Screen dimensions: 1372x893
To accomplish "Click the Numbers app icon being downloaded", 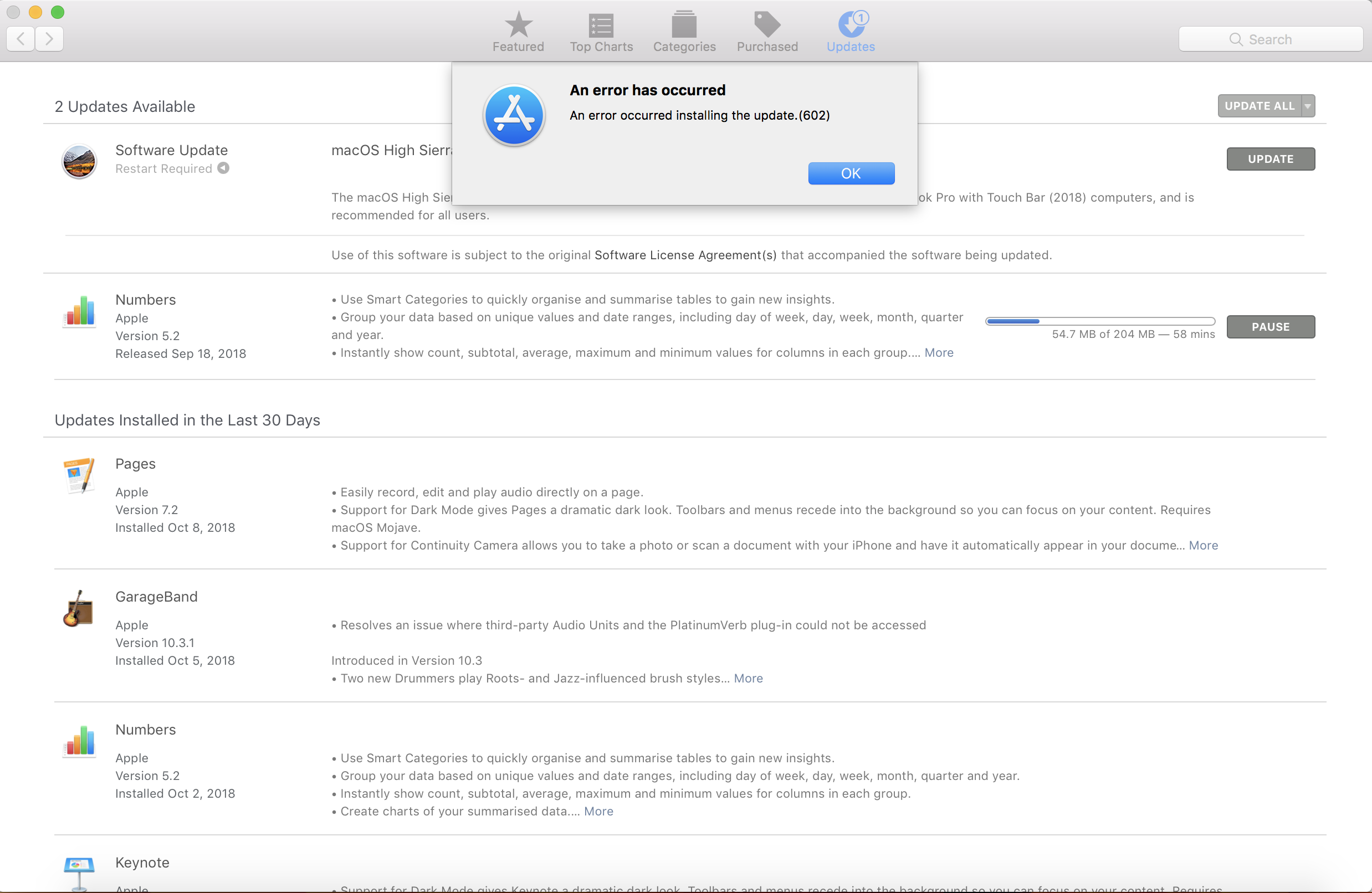I will coord(79,311).
